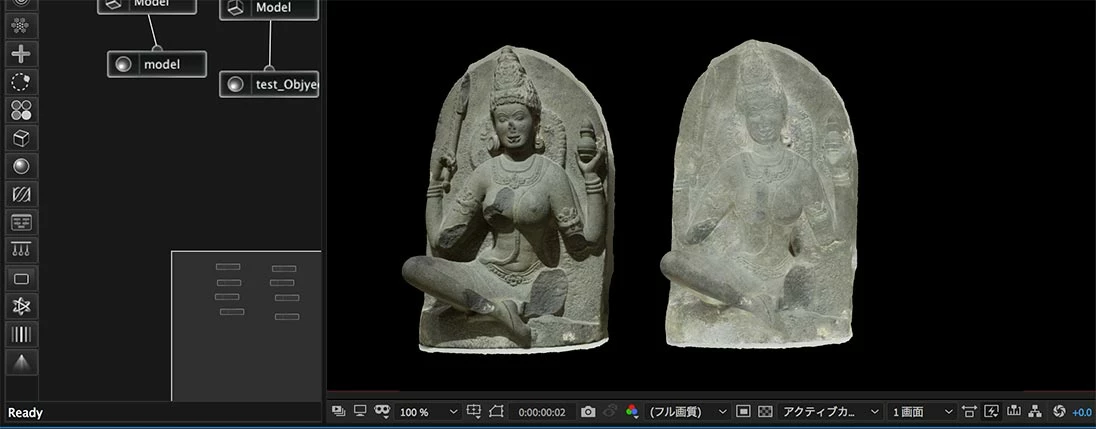The height and width of the screenshot is (429, 1096).
Task: Click the reset exposure aperture icon
Action: (x=1059, y=412)
